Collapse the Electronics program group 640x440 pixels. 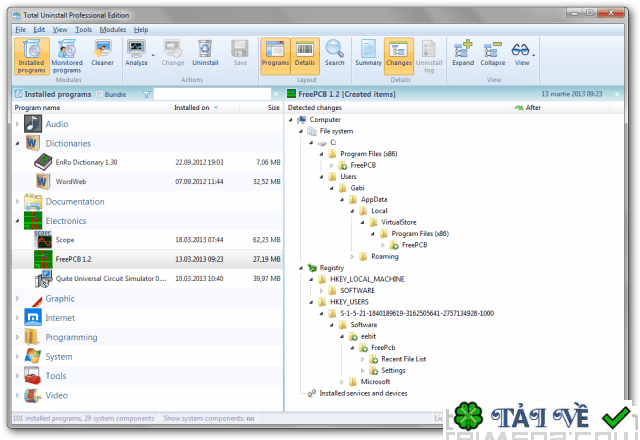pyautogui.click(x=17, y=221)
